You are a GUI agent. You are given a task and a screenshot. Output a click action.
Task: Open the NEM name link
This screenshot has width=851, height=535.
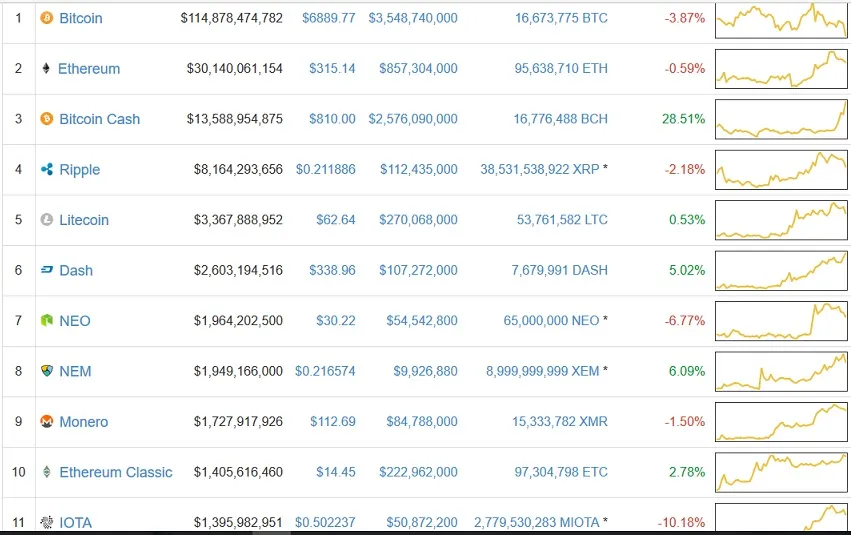(x=75, y=372)
